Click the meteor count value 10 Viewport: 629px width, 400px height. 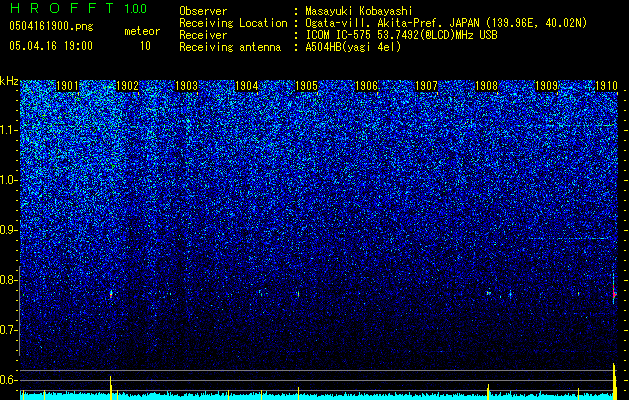click(x=145, y=46)
